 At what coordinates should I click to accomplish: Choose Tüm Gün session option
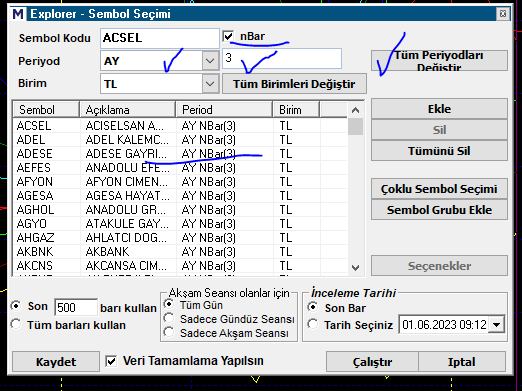(x=169, y=304)
